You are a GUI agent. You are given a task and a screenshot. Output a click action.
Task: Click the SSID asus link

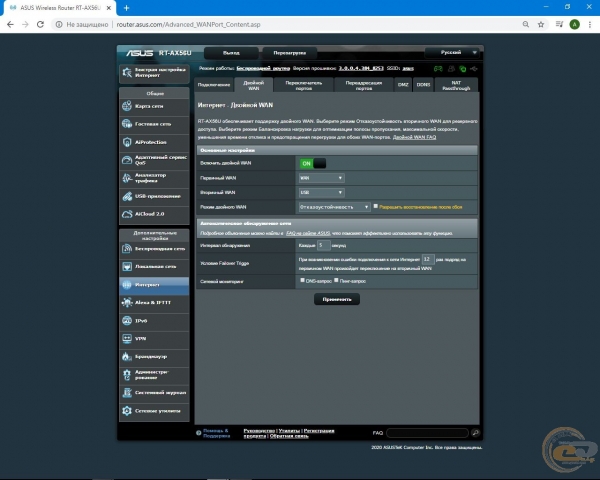(408, 68)
